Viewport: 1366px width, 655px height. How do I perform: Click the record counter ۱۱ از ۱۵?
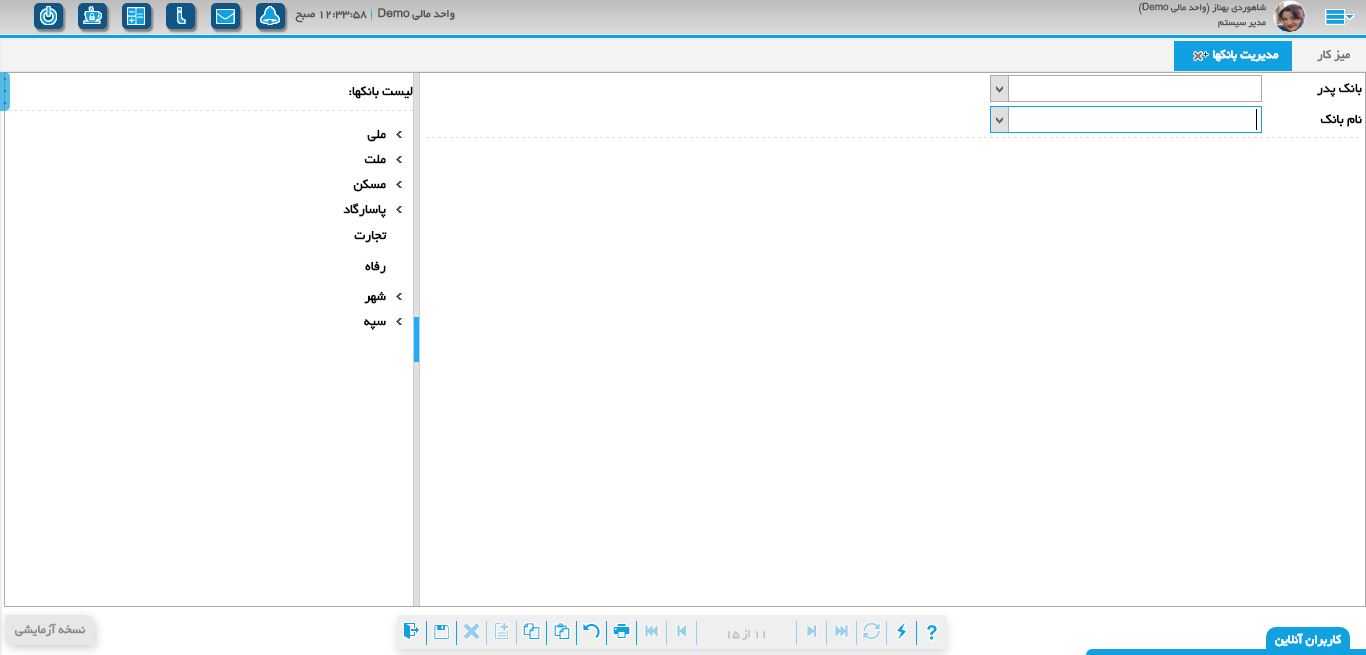click(x=746, y=633)
